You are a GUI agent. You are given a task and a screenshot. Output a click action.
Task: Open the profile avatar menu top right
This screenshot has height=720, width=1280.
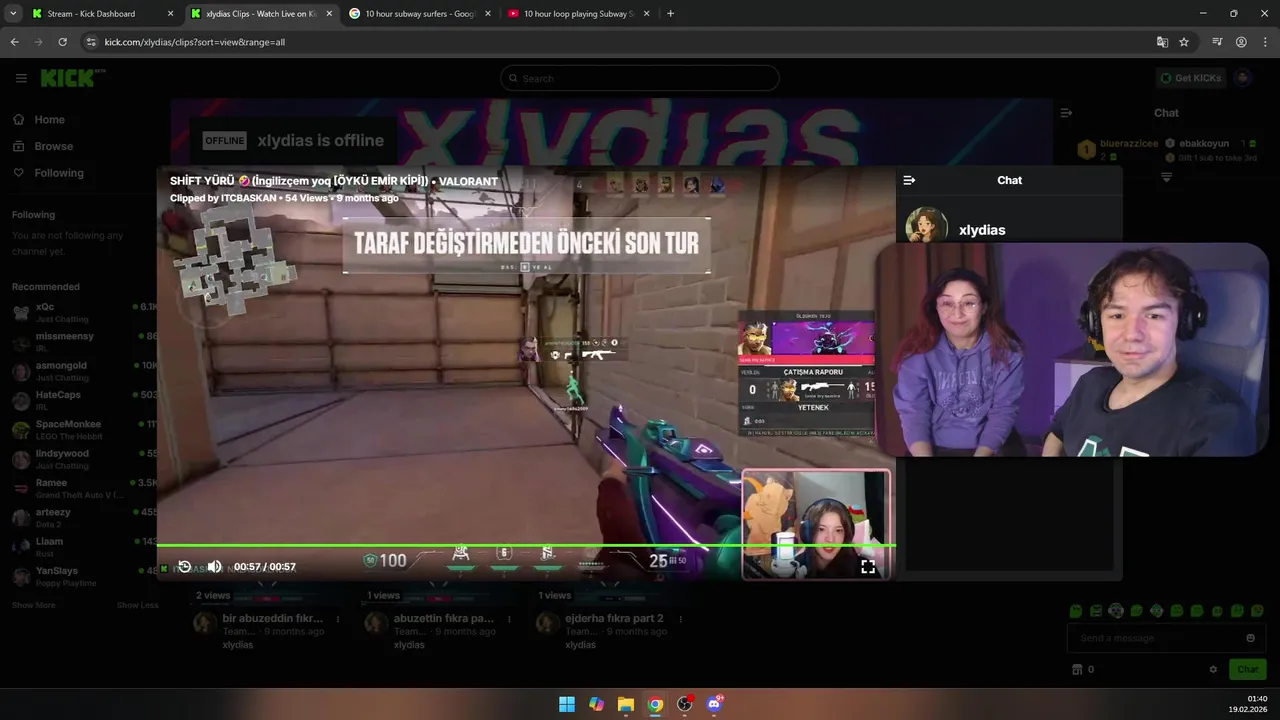click(1243, 78)
